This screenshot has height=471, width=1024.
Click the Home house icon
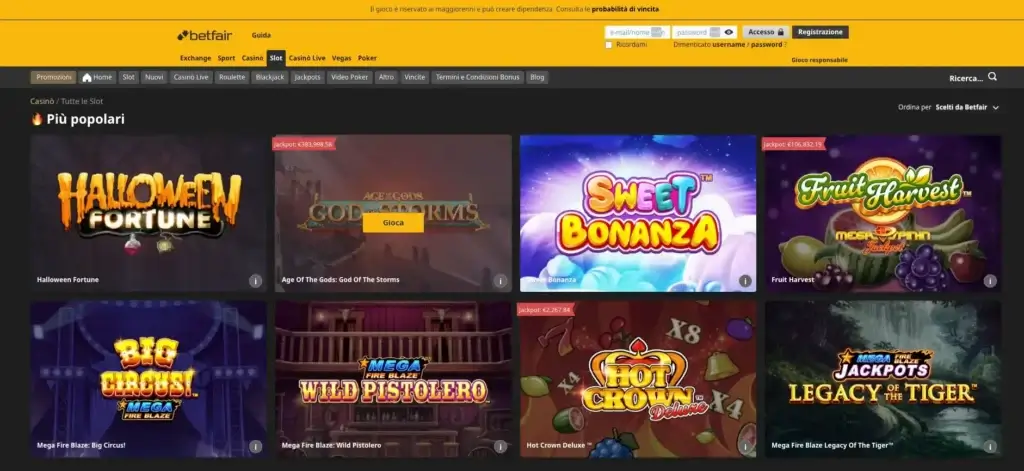pyautogui.click(x=87, y=77)
